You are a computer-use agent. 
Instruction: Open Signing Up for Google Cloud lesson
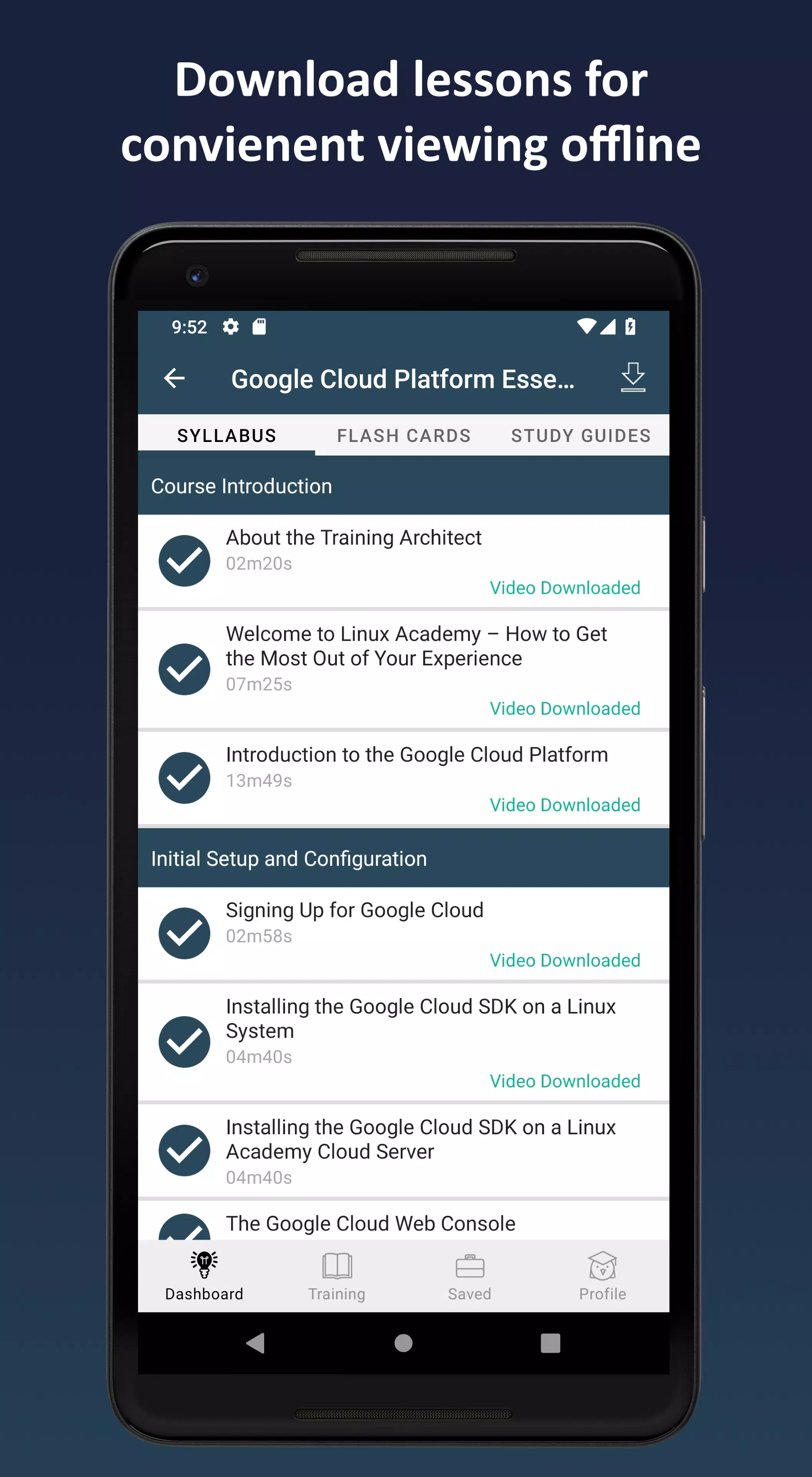click(403, 934)
